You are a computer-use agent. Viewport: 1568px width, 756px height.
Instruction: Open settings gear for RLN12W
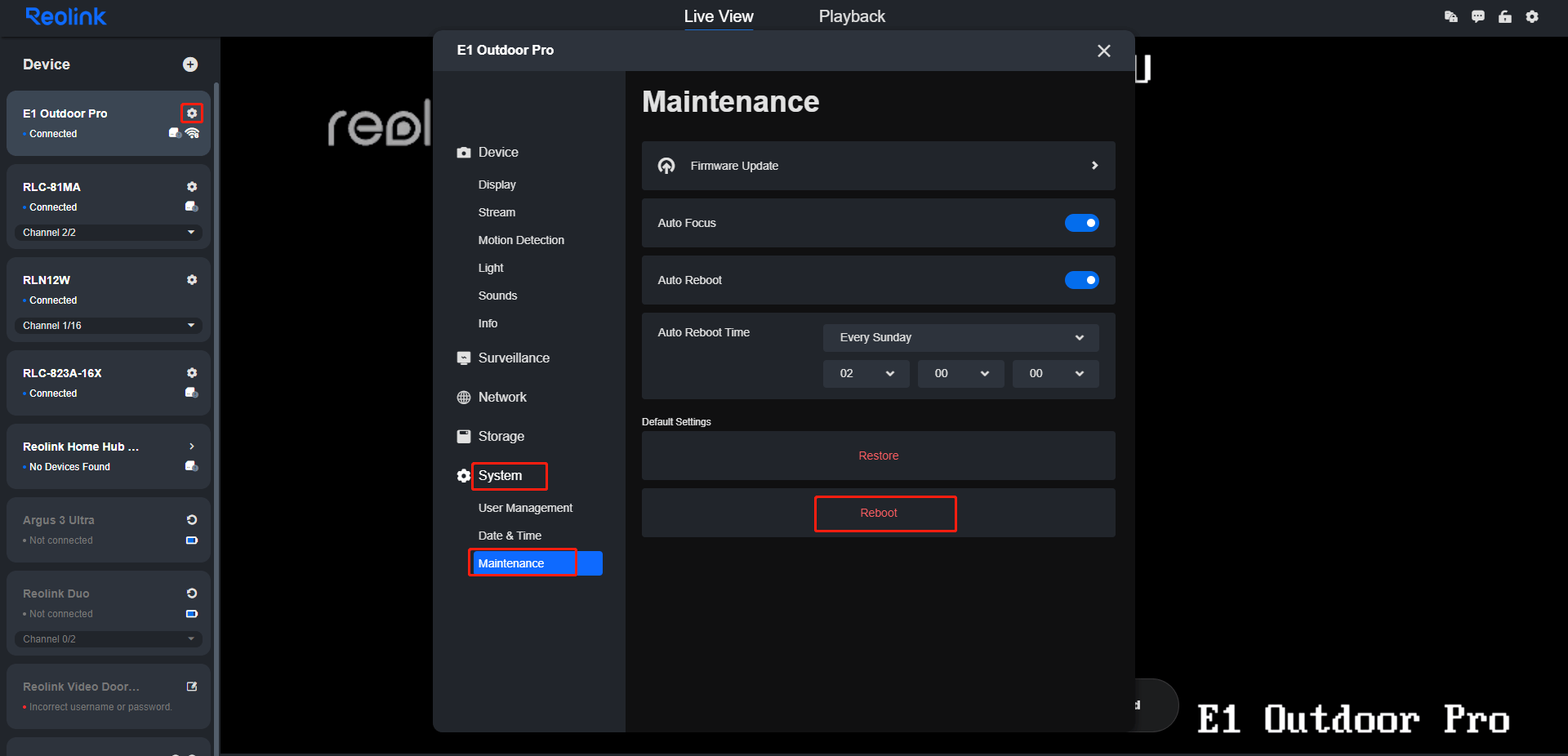tap(192, 280)
